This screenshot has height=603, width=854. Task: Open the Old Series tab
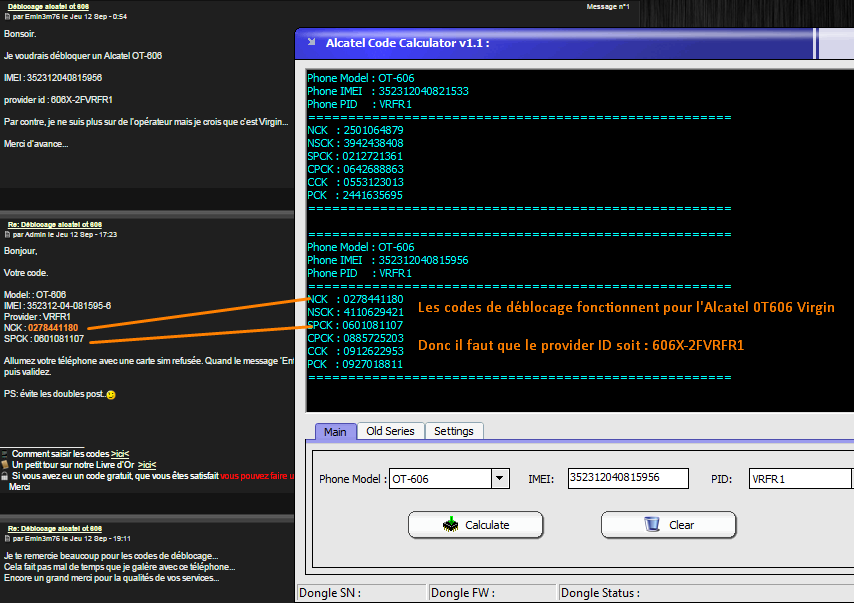(x=390, y=431)
